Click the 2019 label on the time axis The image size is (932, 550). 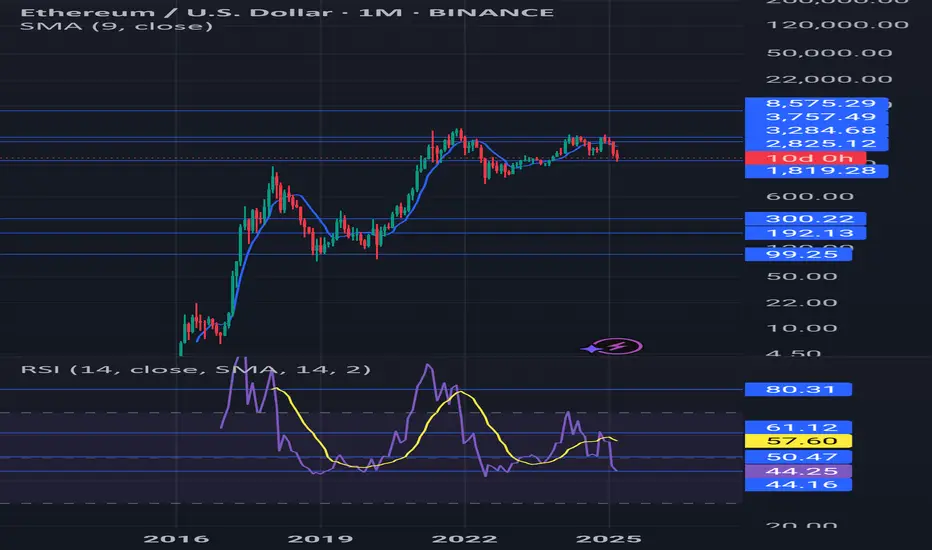pos(320,539)
